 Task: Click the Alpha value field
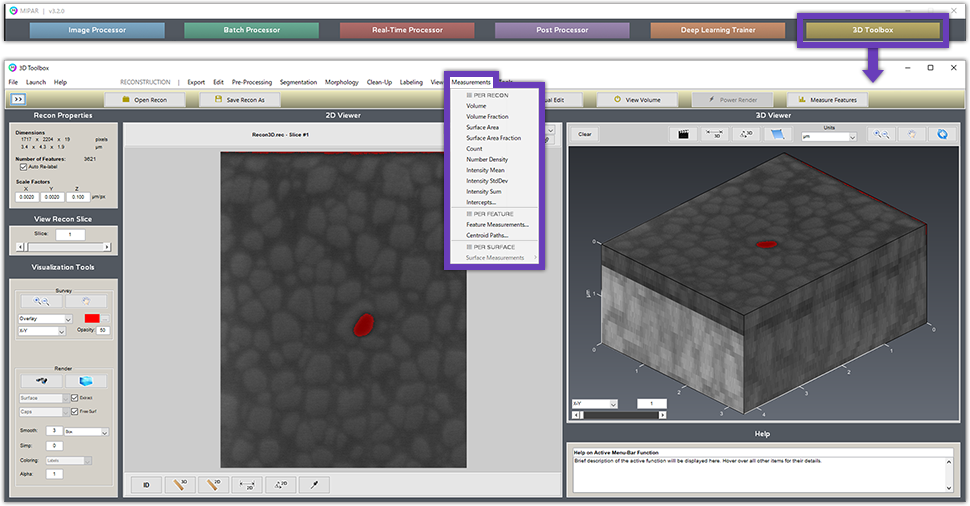(54, 474)
